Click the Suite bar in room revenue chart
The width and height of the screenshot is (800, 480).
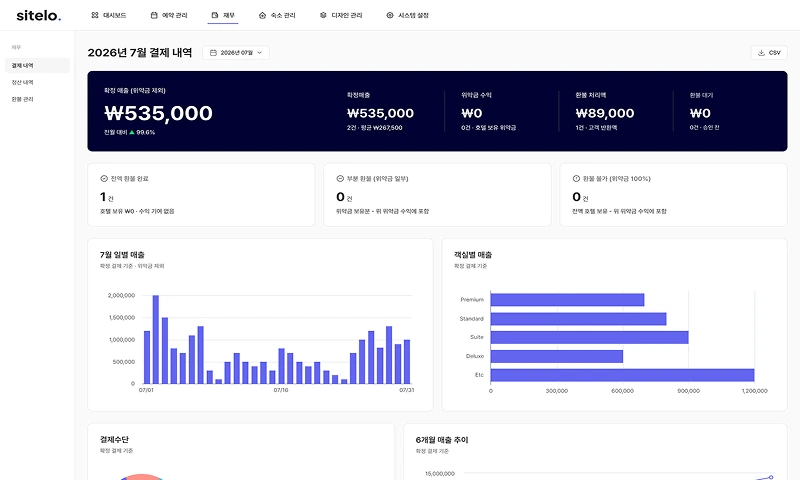589,337
